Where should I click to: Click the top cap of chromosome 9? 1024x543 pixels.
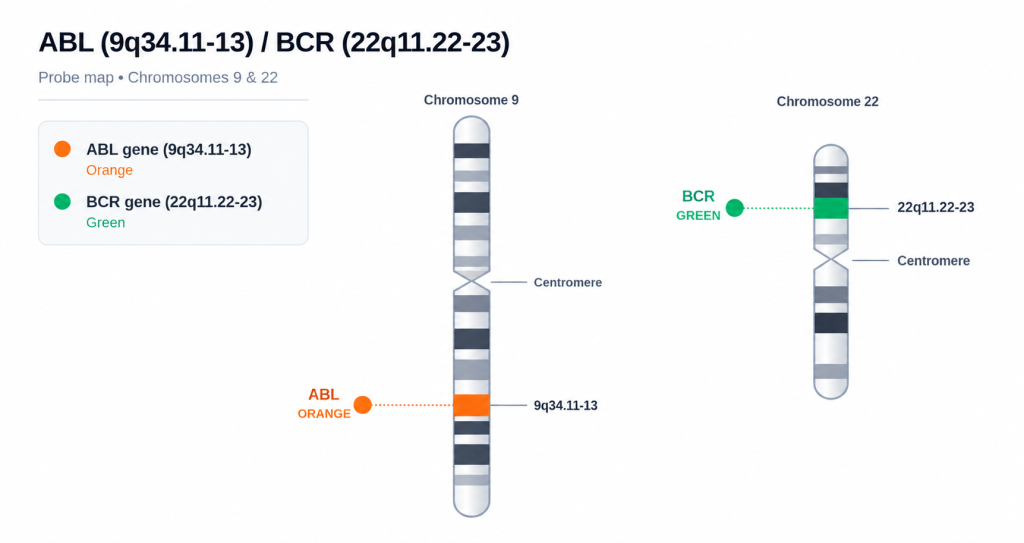point(472,129)
